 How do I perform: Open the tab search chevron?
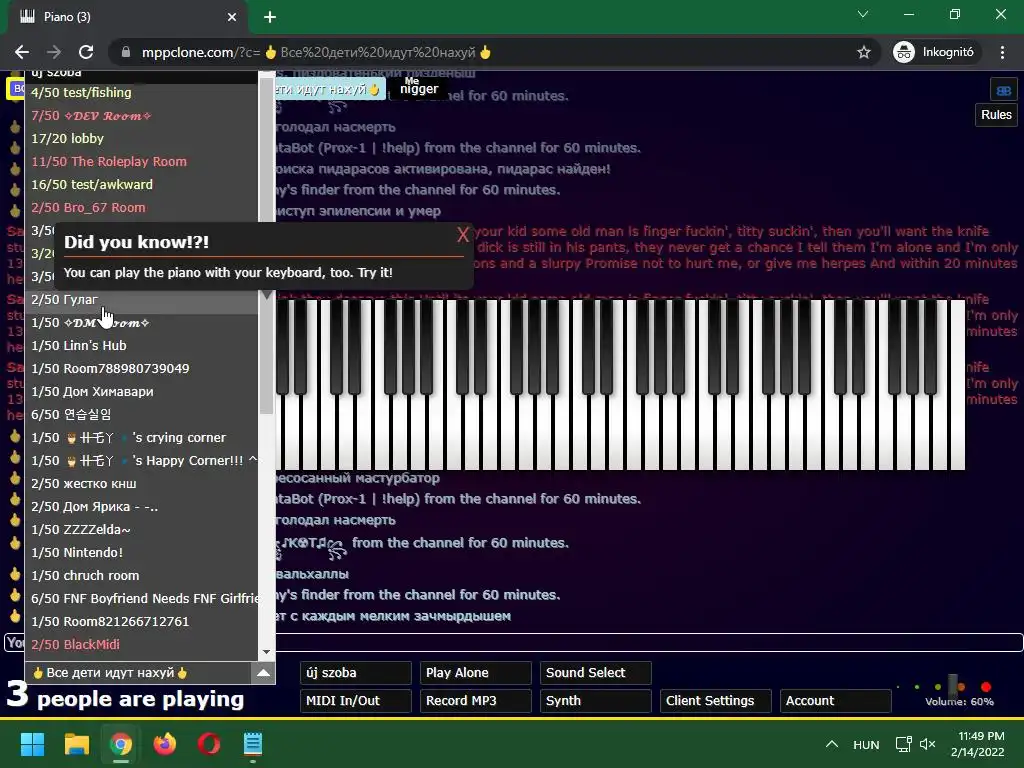[x=863, y=14]
